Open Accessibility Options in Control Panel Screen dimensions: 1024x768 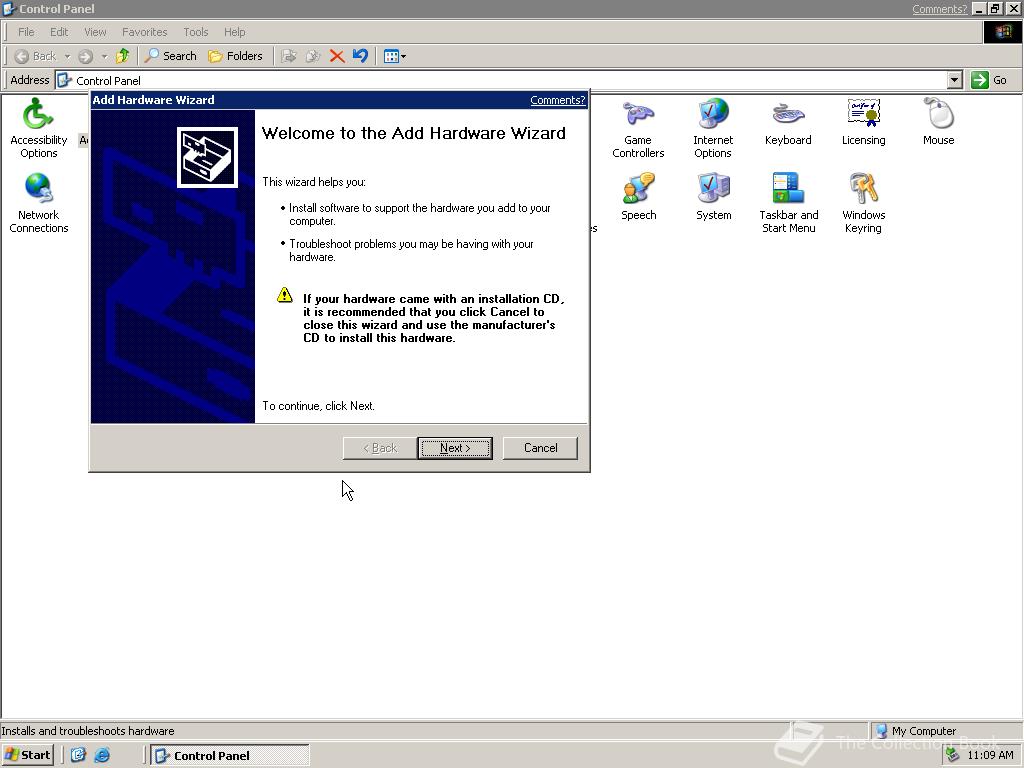[x=39, y=128]
